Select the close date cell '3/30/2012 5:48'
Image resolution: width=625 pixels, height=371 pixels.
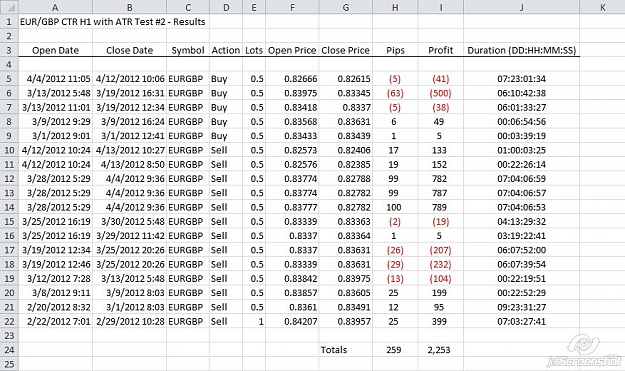[x=130, y=222]
